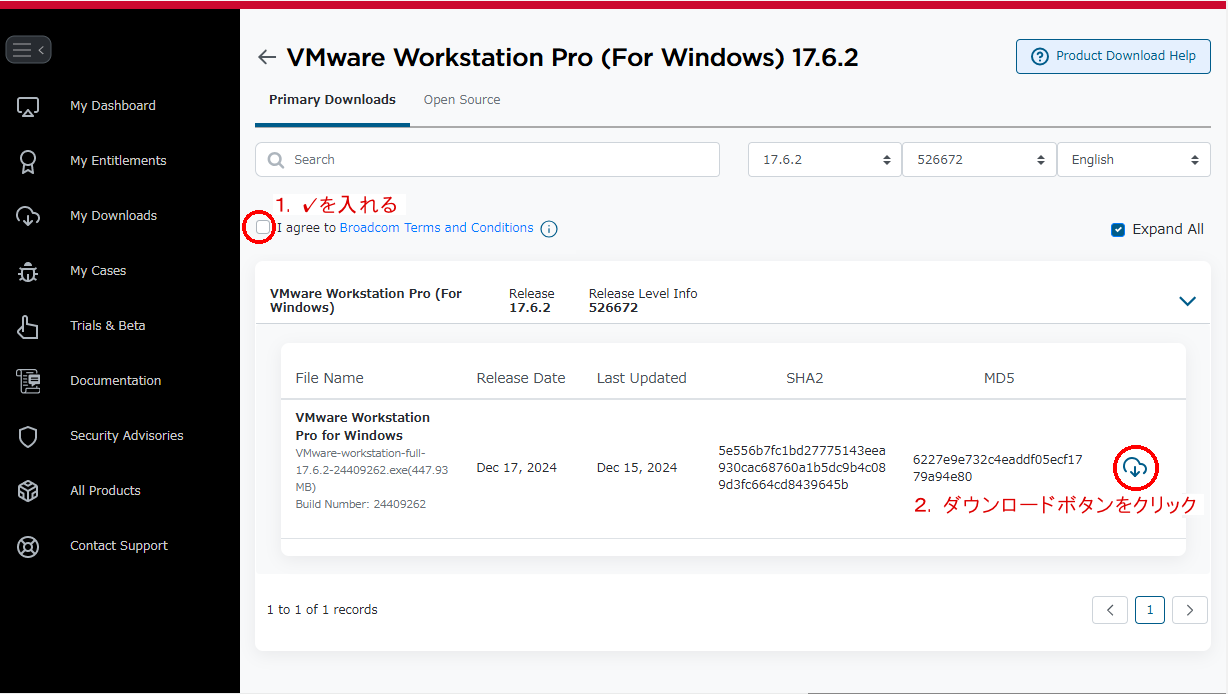
Task: Click the SHA2 column header
Action: (x=805, y=378)
